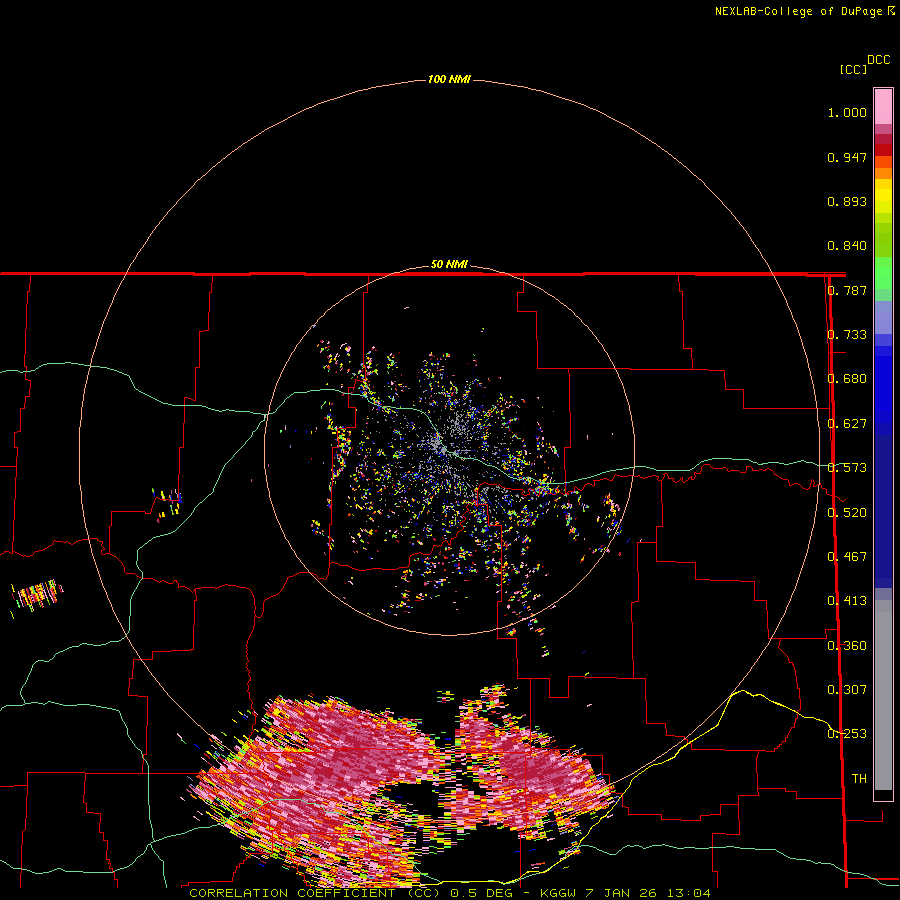Select the 0.787 scale value

847,290
